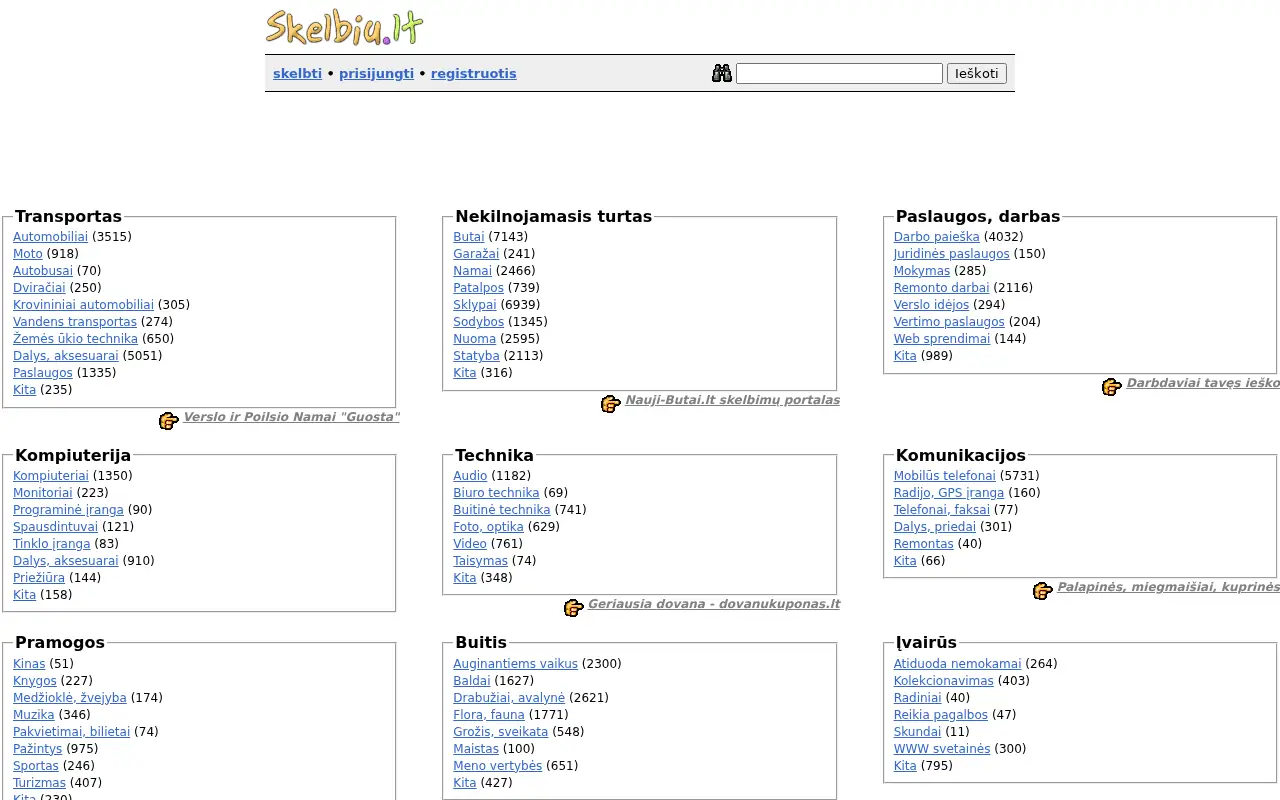
Task: Click hand icon beside Nauji-Butai.lt ad
Action: 611,404
